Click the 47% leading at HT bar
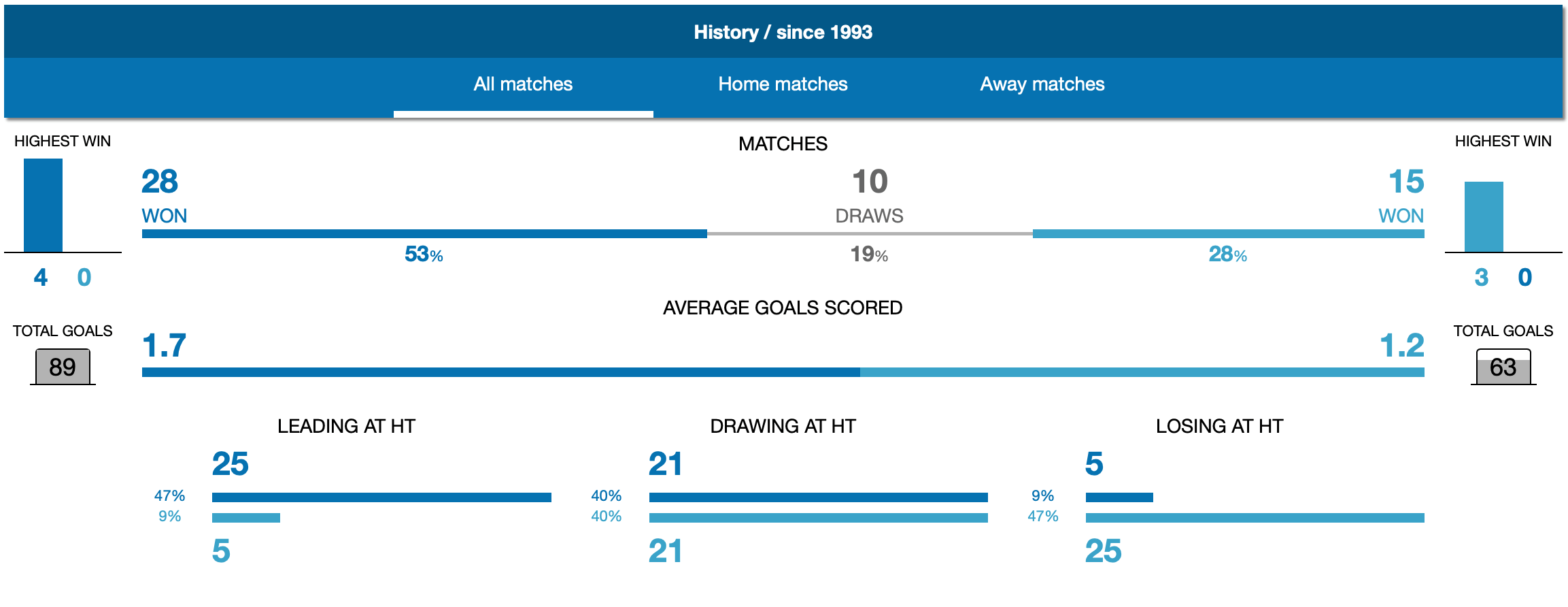The image size is (1568, 607). coord(381,497)
